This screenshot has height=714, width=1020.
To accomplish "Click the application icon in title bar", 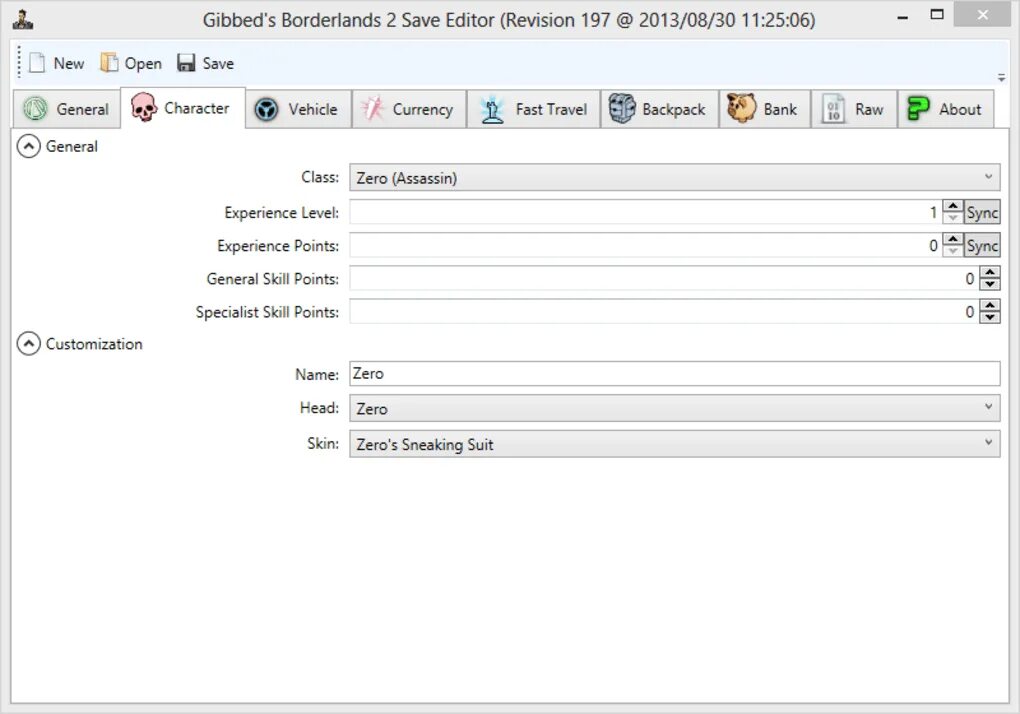I will tap(23, 20).
